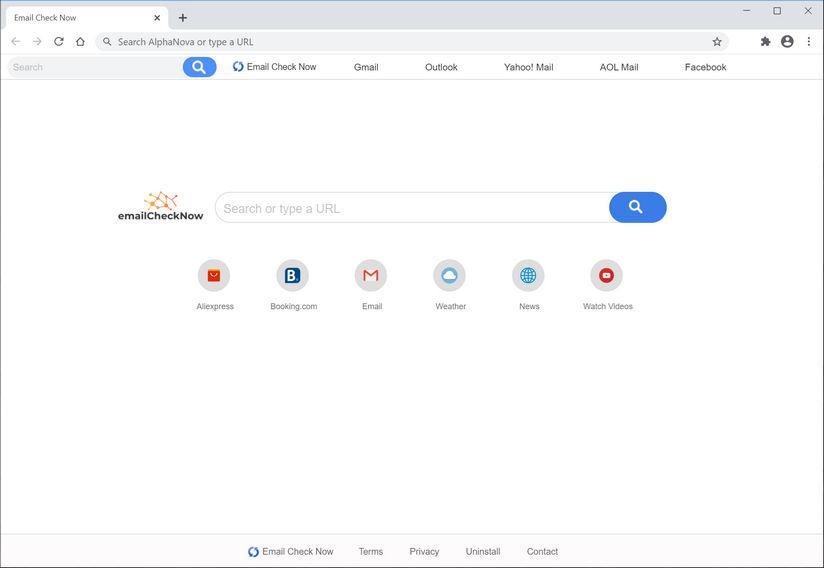Click the address bar 'Search AlphaNova or type a URL'

pyautogui.click(x=412, y=42)
